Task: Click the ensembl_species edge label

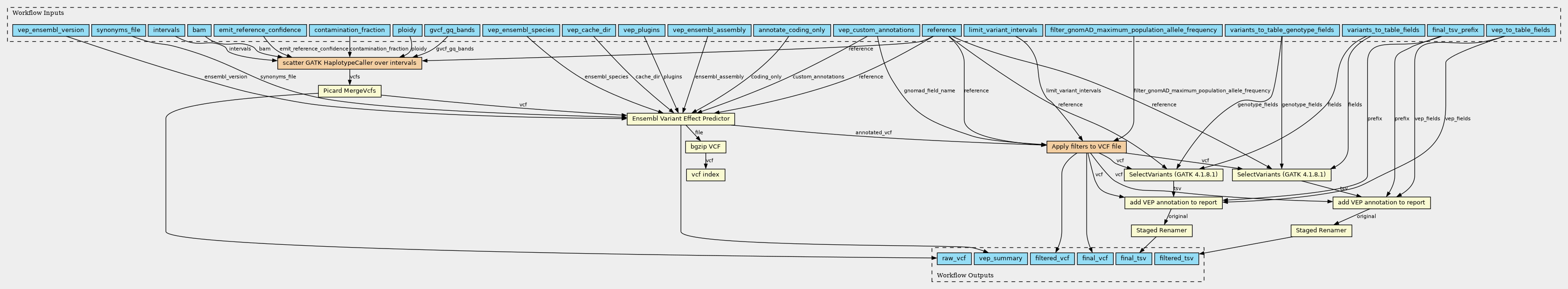Action: [606, 77]
